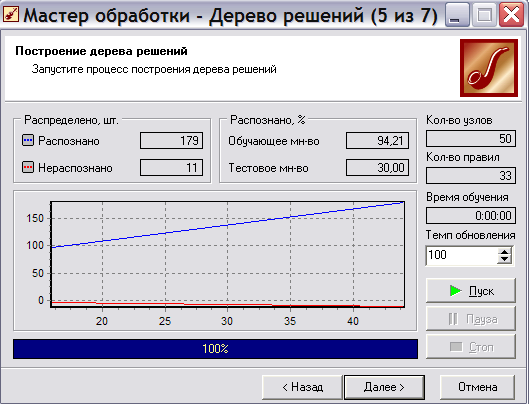Click the Обучающее мн-во label

point(274,141)
